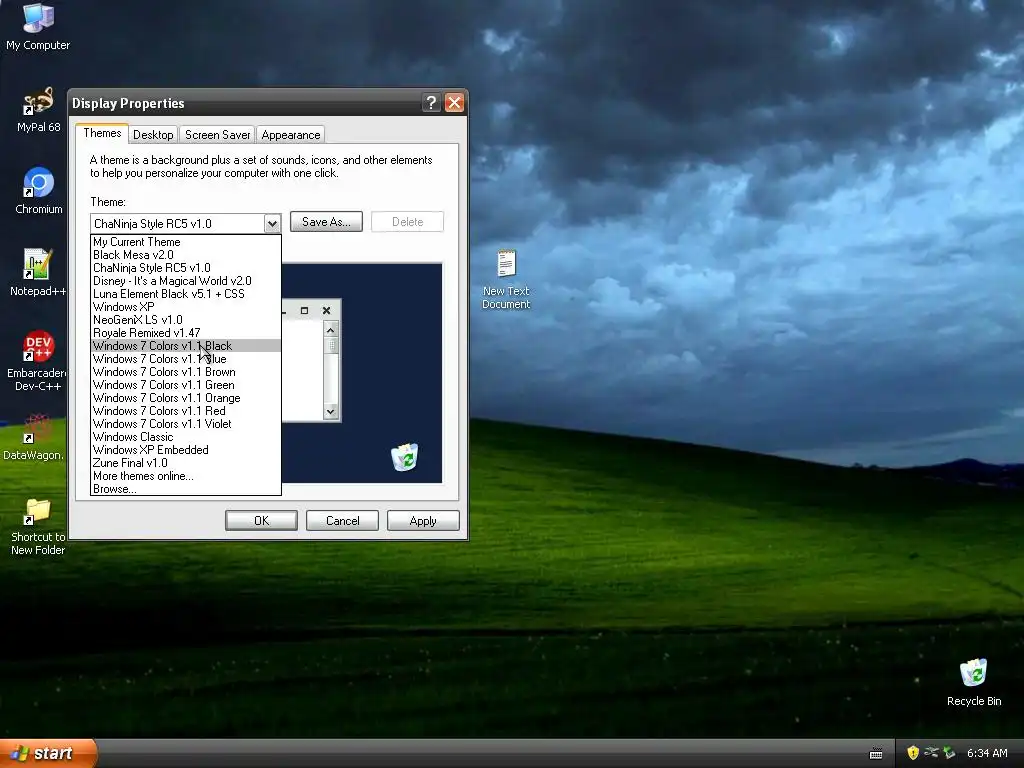This screenshot has height=768, width=1024.
Task: Click preview window scrollbar up arrow
Action: coord(330,330)
